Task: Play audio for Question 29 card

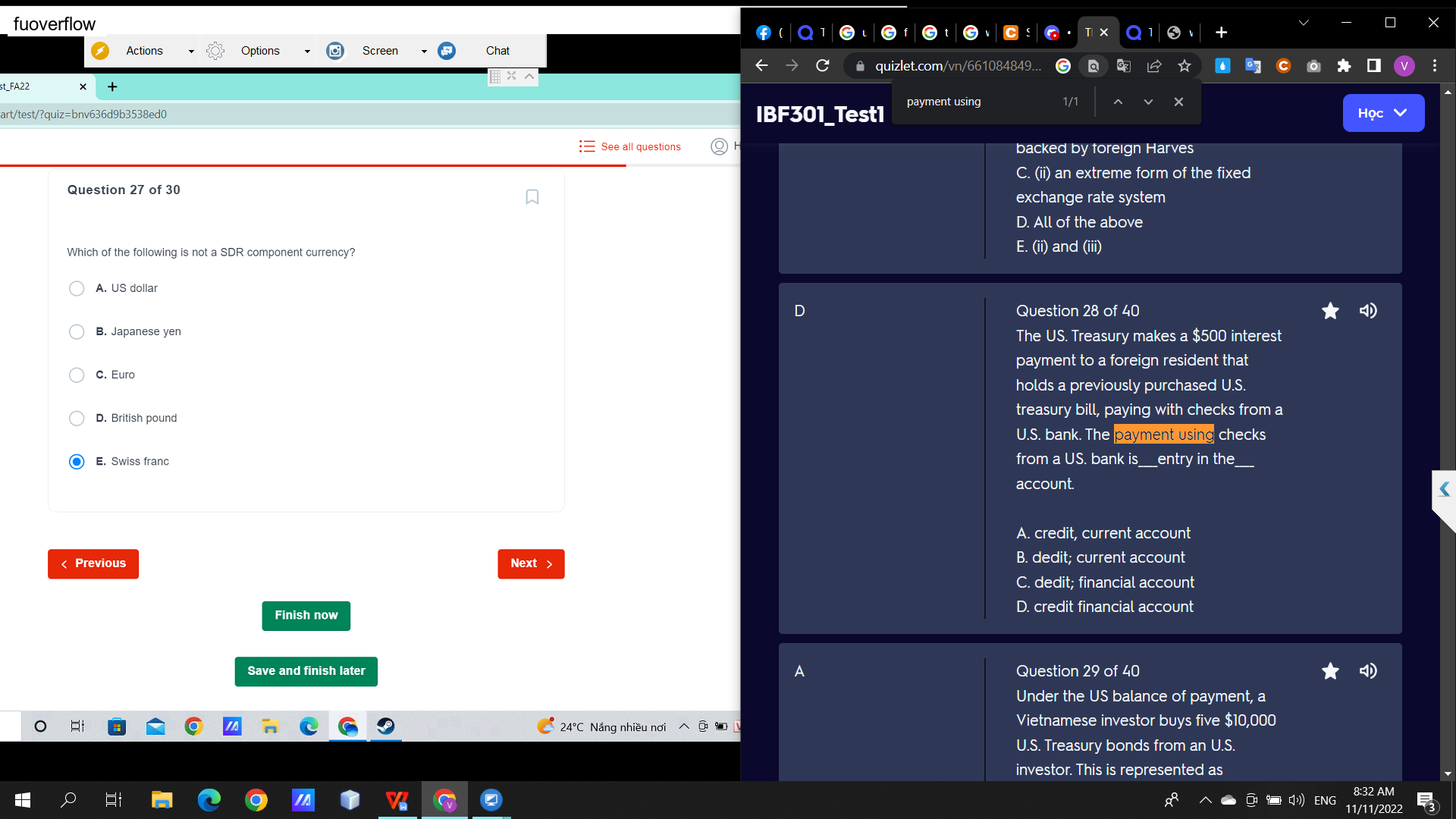Action: 1368,671
